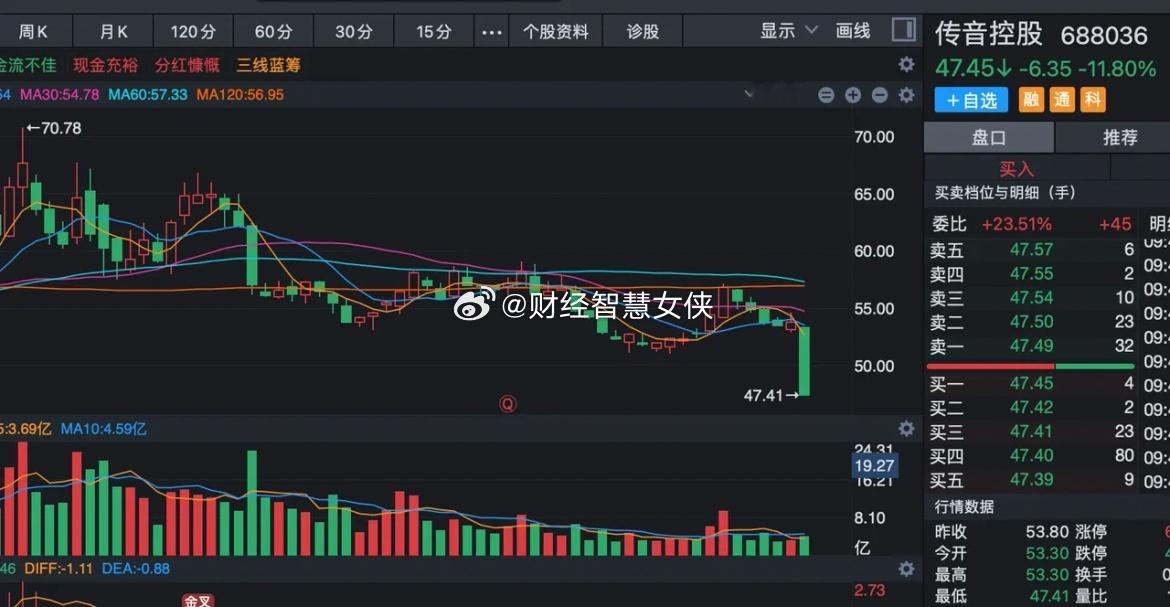The image size is (1170, 607).
Task: Select 买一 bid price 47.45
Action: [x=1031, y=384]
